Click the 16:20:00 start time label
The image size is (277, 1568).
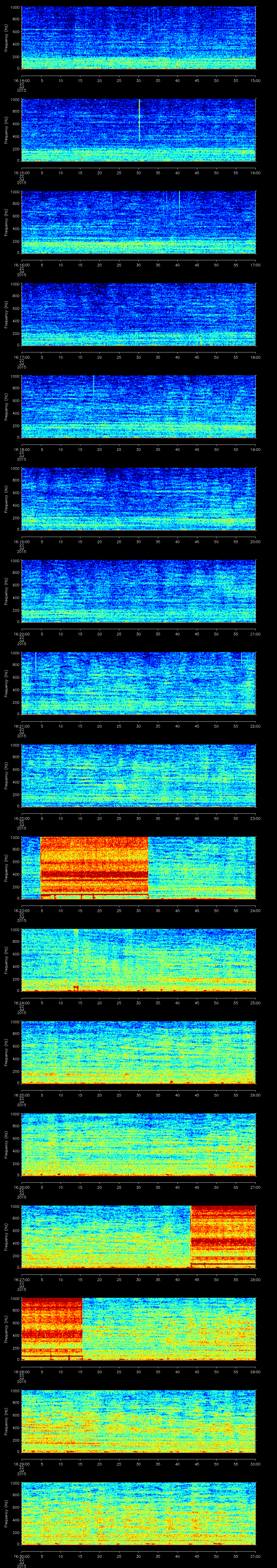pos(21,634)
